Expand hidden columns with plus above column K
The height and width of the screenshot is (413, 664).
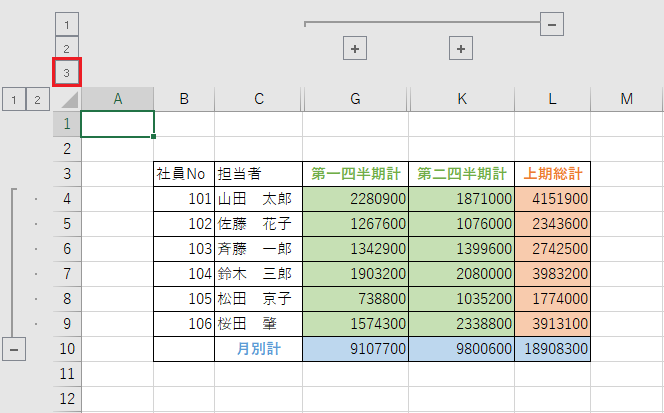coord(461,49)
